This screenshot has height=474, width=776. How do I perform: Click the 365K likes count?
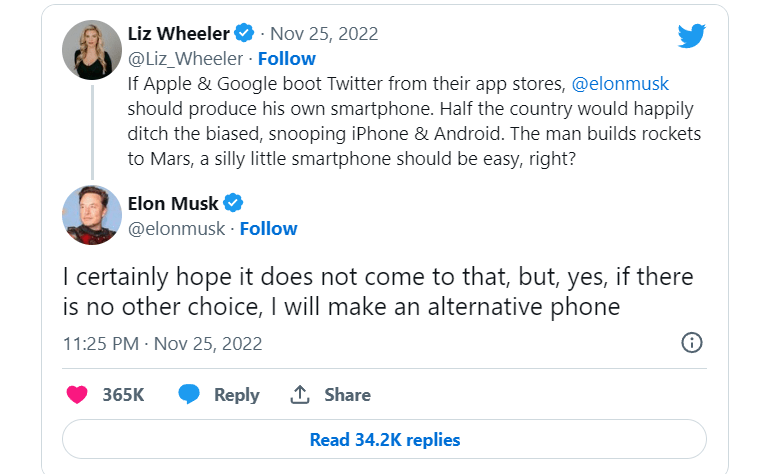[123, 394]
